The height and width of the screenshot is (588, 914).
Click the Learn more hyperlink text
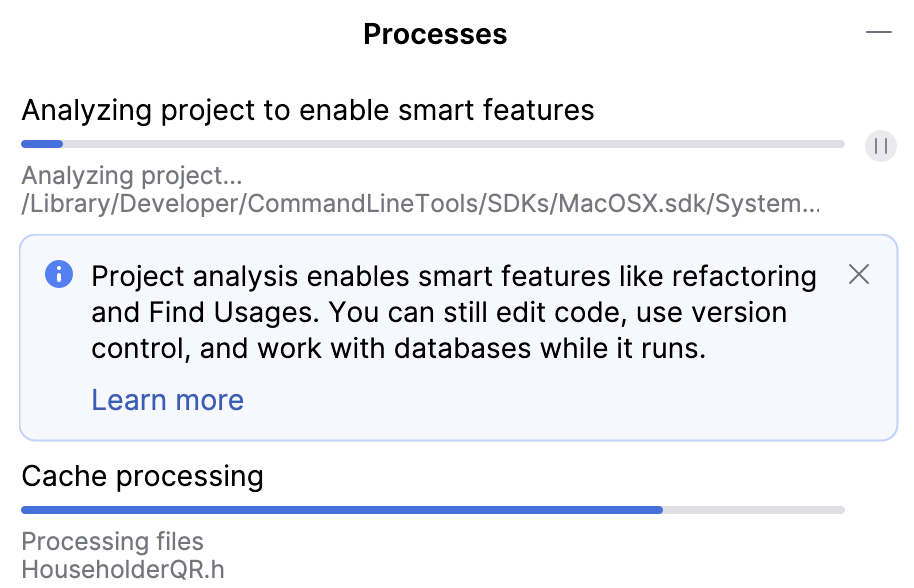pos(167,400)
